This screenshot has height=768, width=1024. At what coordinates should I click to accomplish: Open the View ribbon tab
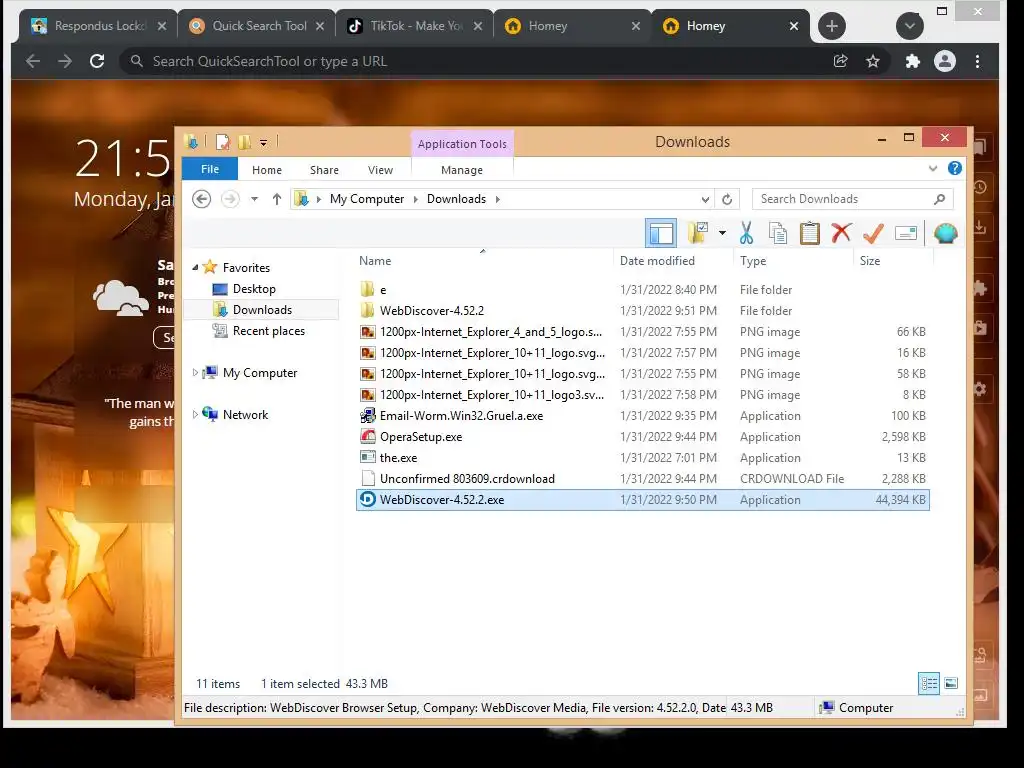pos(380,170)
